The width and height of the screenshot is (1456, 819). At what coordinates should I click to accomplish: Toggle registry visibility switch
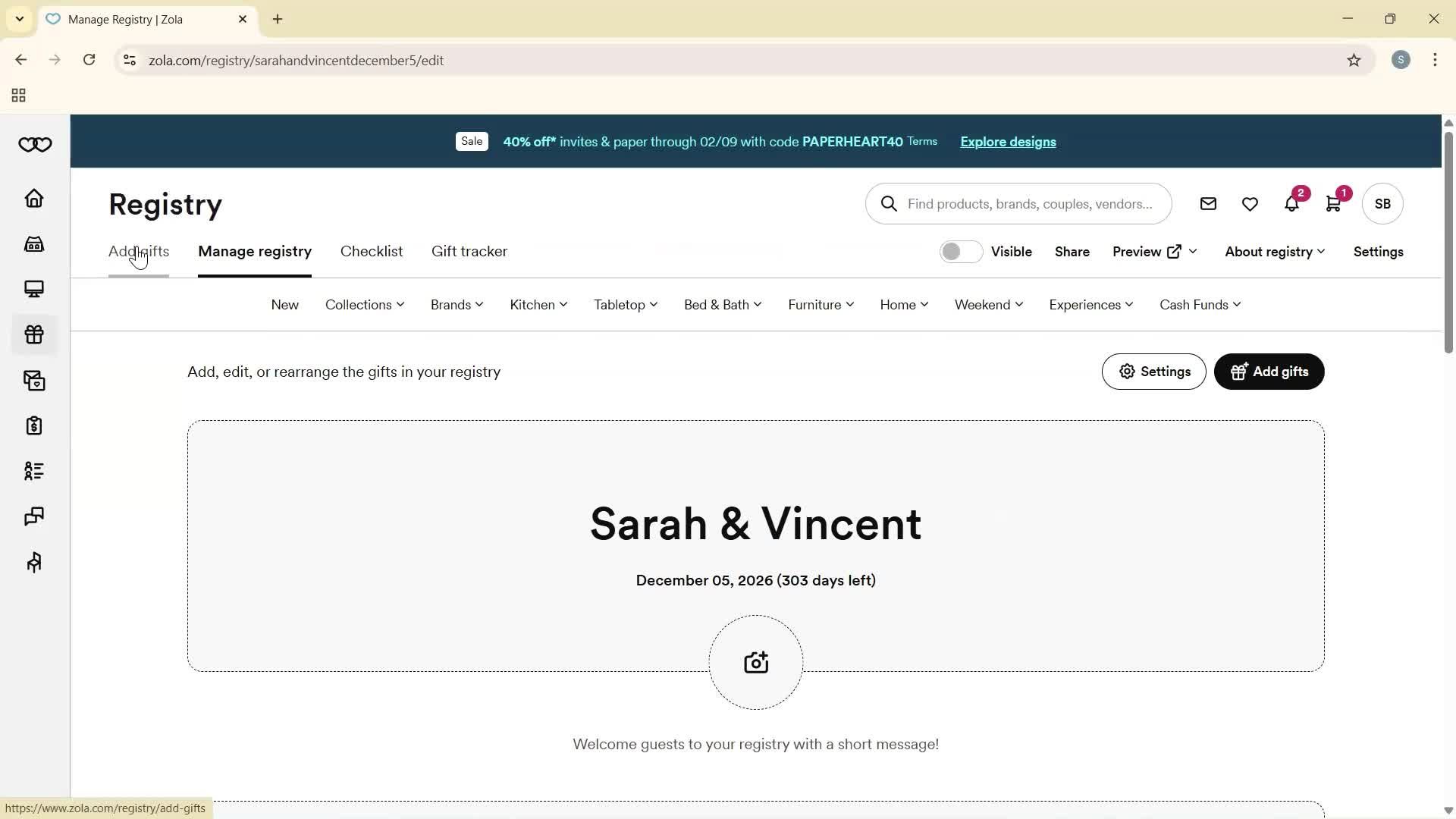coord(959,251)
